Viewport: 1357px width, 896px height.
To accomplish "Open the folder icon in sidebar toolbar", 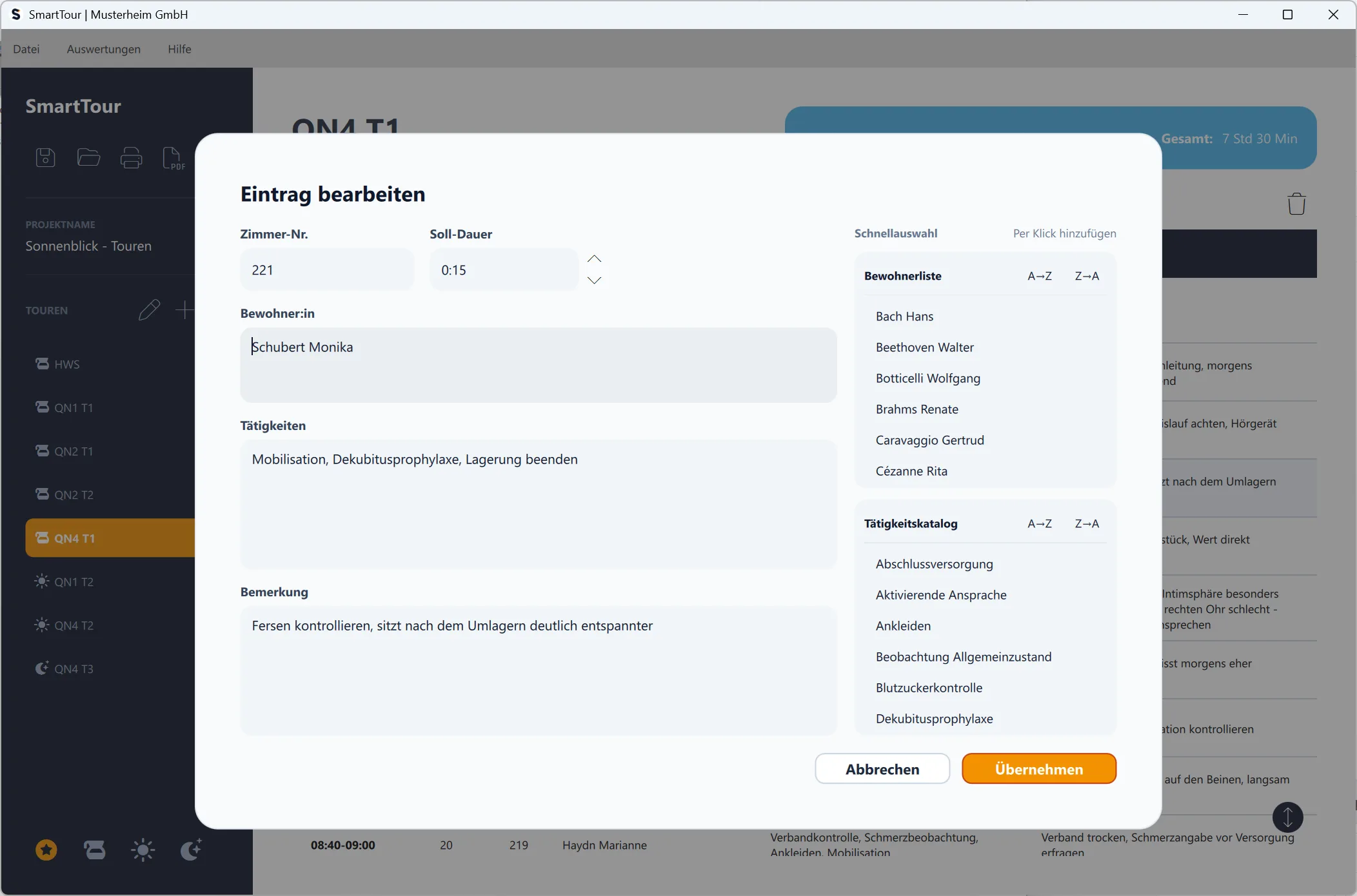I will pos(88,157).
